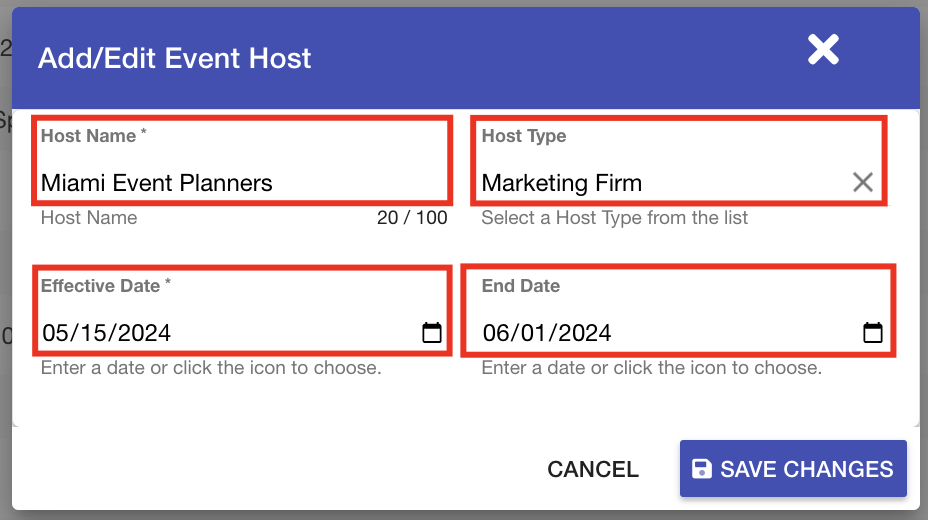The image size is (928, 520).
Task: Click the Add/Edit Event Host dialog title
Action: [x=175, y=59]
